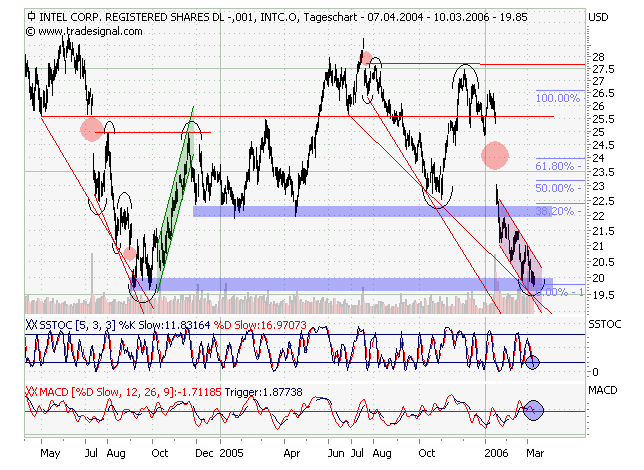The image size is (644, 470).
Task: Click the blue circle marker on MACD panel
Action: (x=534, y=409)
